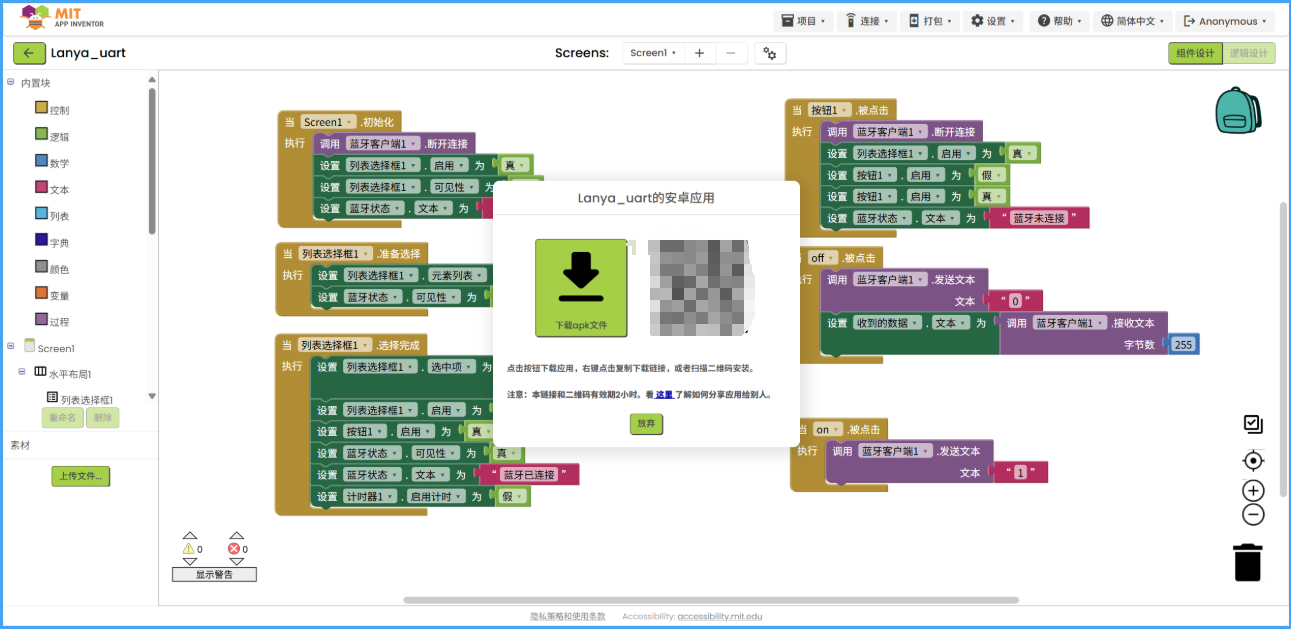Open the Screen1 screen selector dropdown

tap(653, 53)
